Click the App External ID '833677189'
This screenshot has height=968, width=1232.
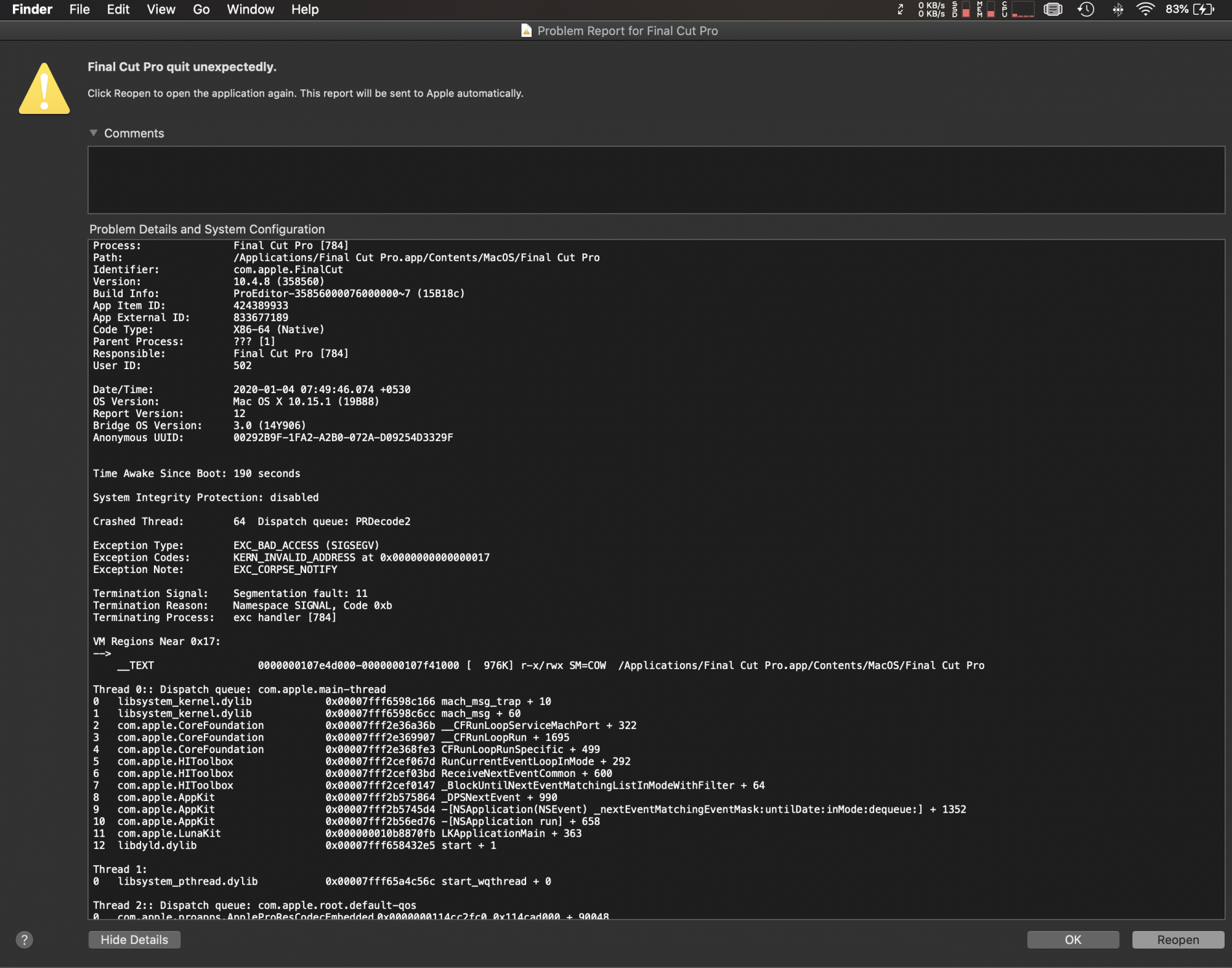tap(261, 318)
